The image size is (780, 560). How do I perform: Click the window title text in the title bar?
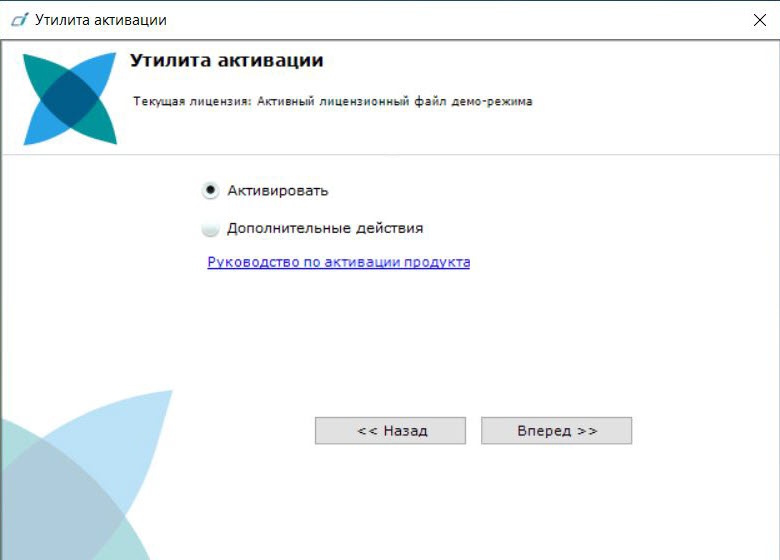pos(100,20)
